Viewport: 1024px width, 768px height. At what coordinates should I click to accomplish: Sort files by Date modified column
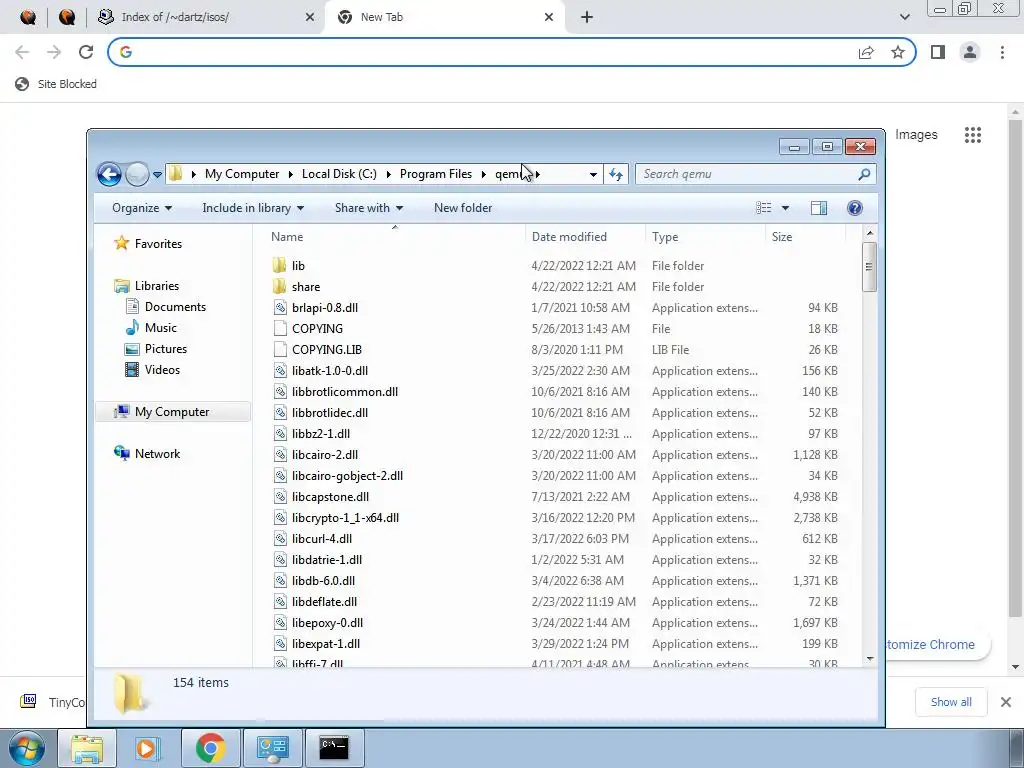coord(584,237)
